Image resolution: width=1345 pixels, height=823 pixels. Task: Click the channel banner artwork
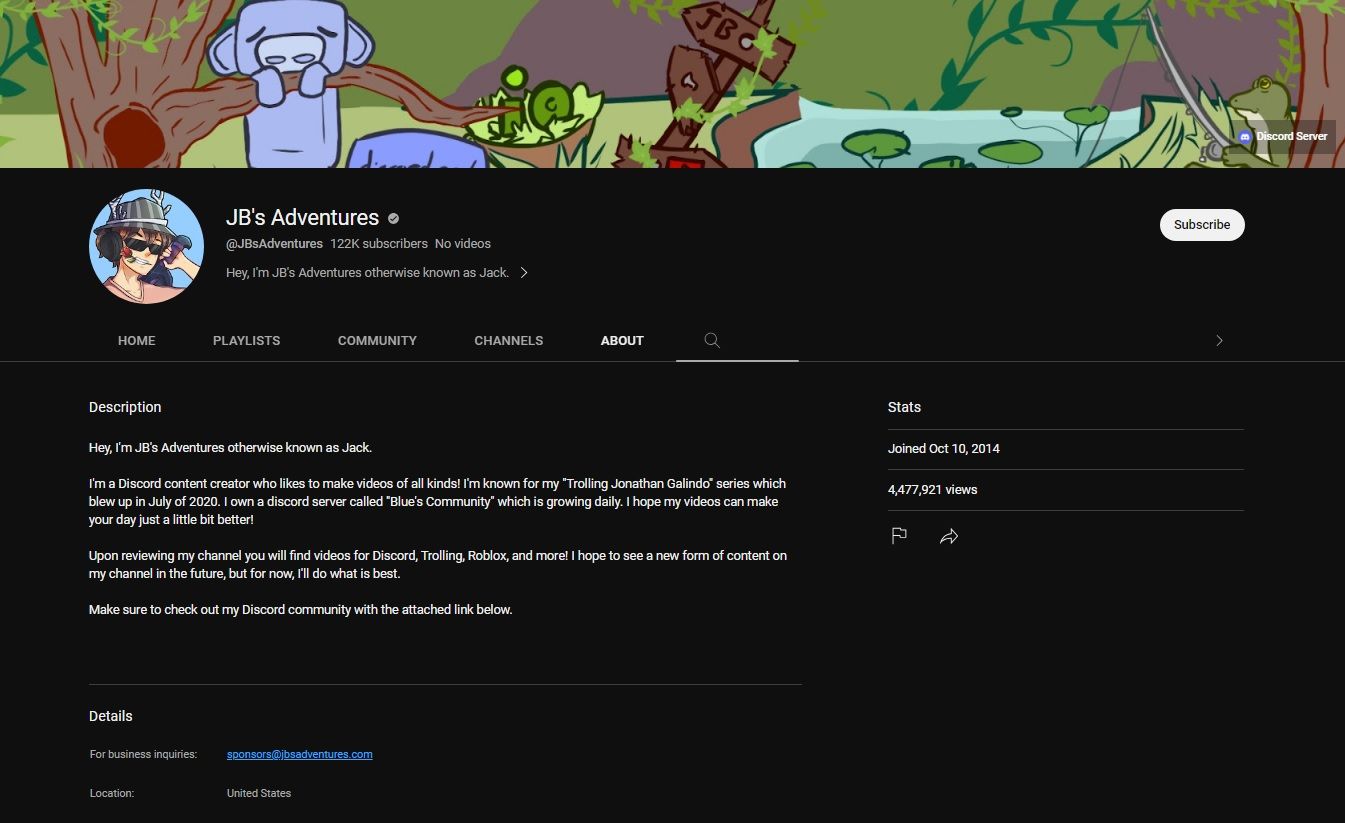[x=672, y=84]
